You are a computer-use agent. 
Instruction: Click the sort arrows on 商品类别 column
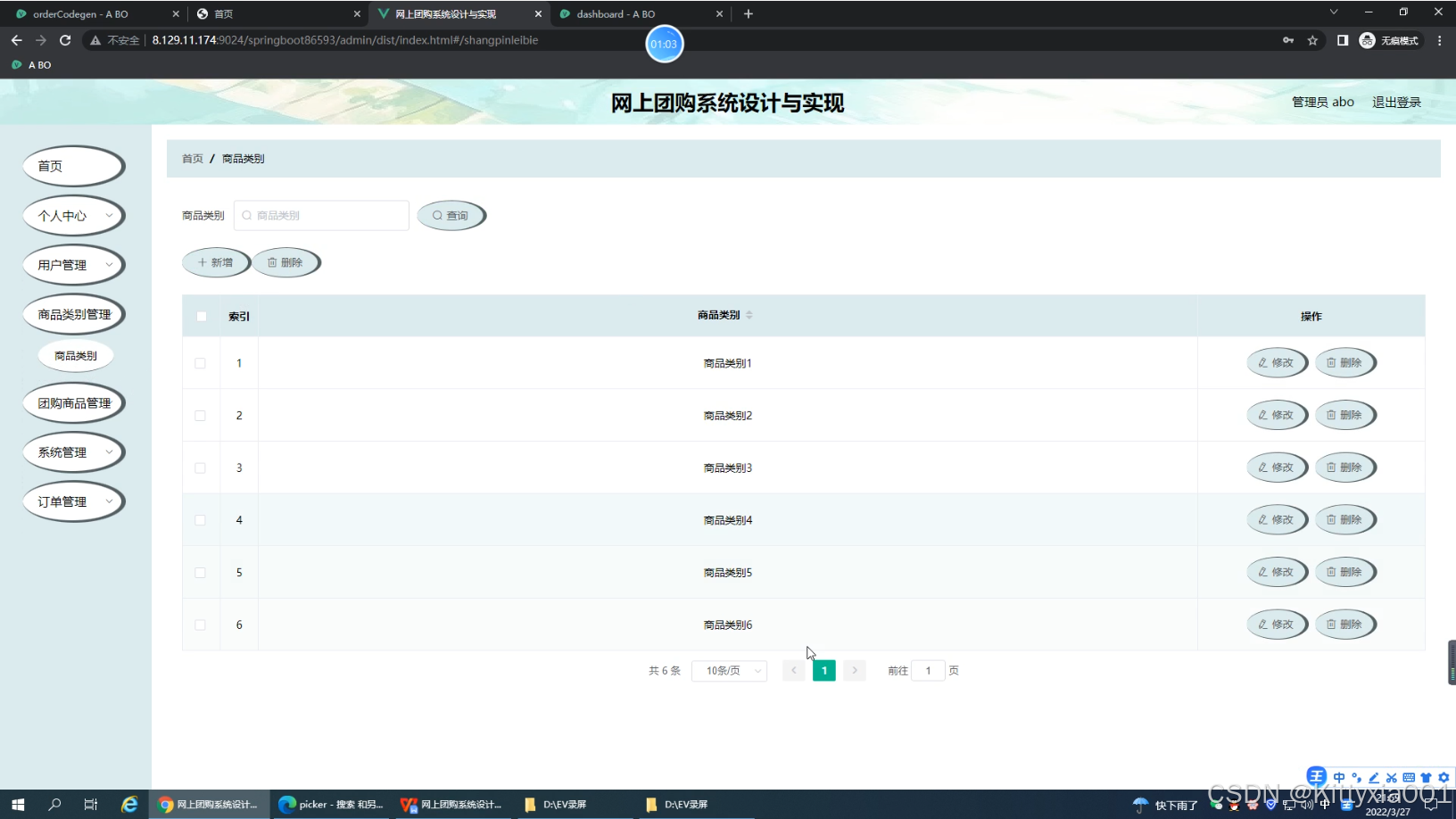click(x=749, y=315)
